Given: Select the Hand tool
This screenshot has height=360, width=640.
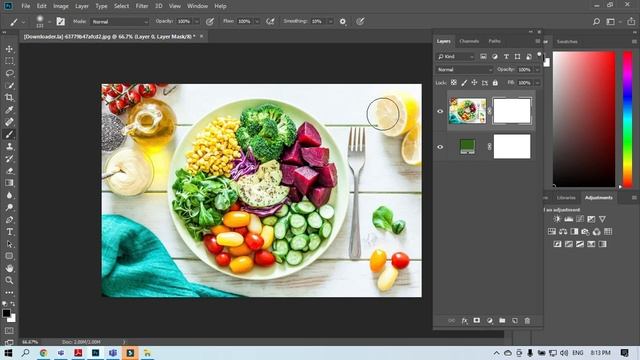Looking at the screenshot, I should click(9, 268).
